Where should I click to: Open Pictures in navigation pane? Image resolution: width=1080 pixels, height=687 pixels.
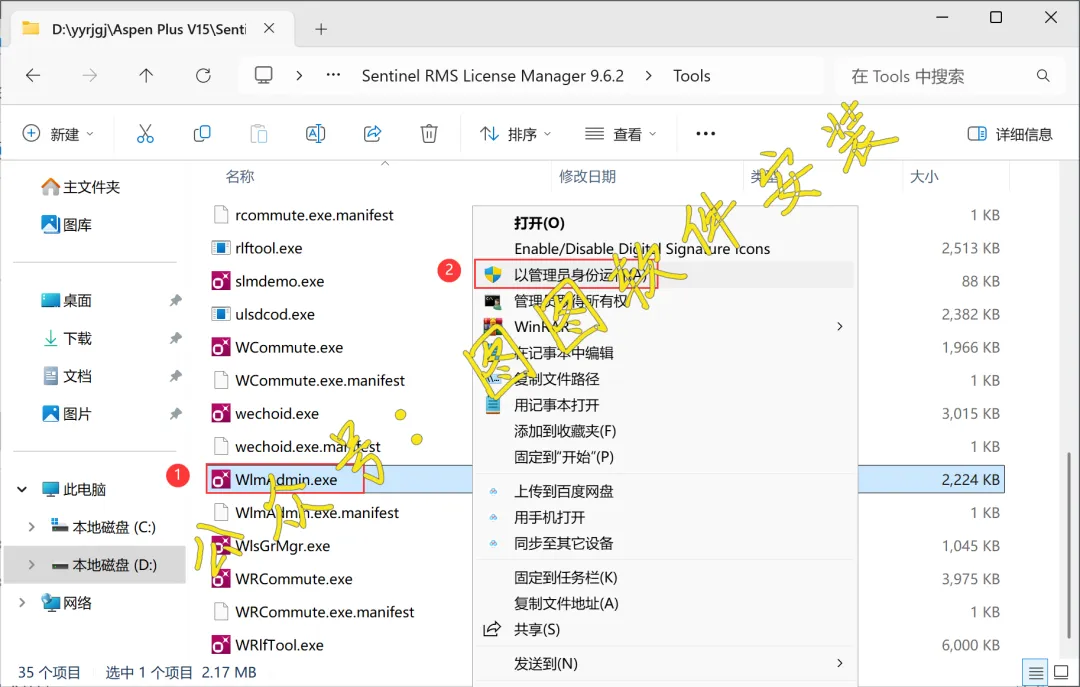click(68, 414)
